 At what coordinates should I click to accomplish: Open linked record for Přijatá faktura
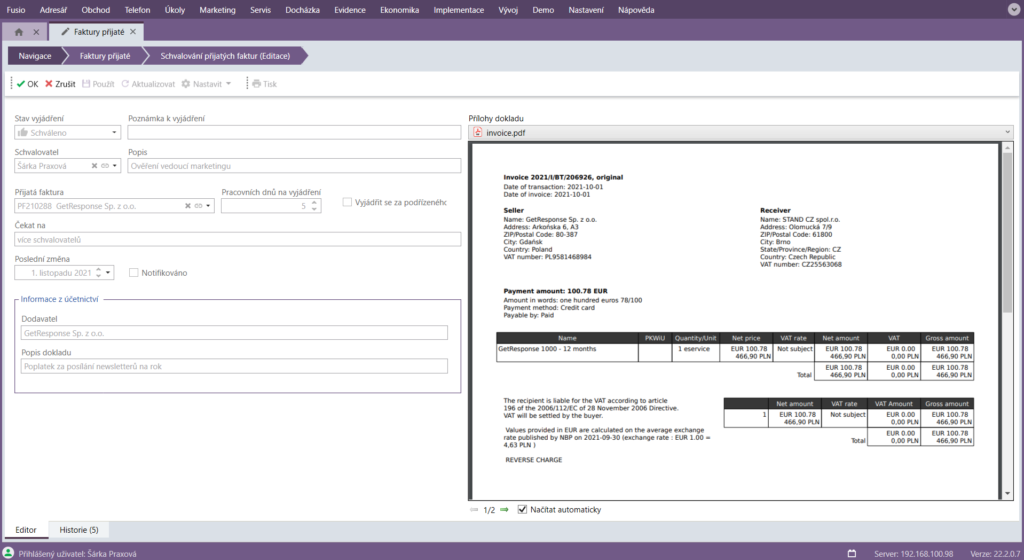[198, 206]
